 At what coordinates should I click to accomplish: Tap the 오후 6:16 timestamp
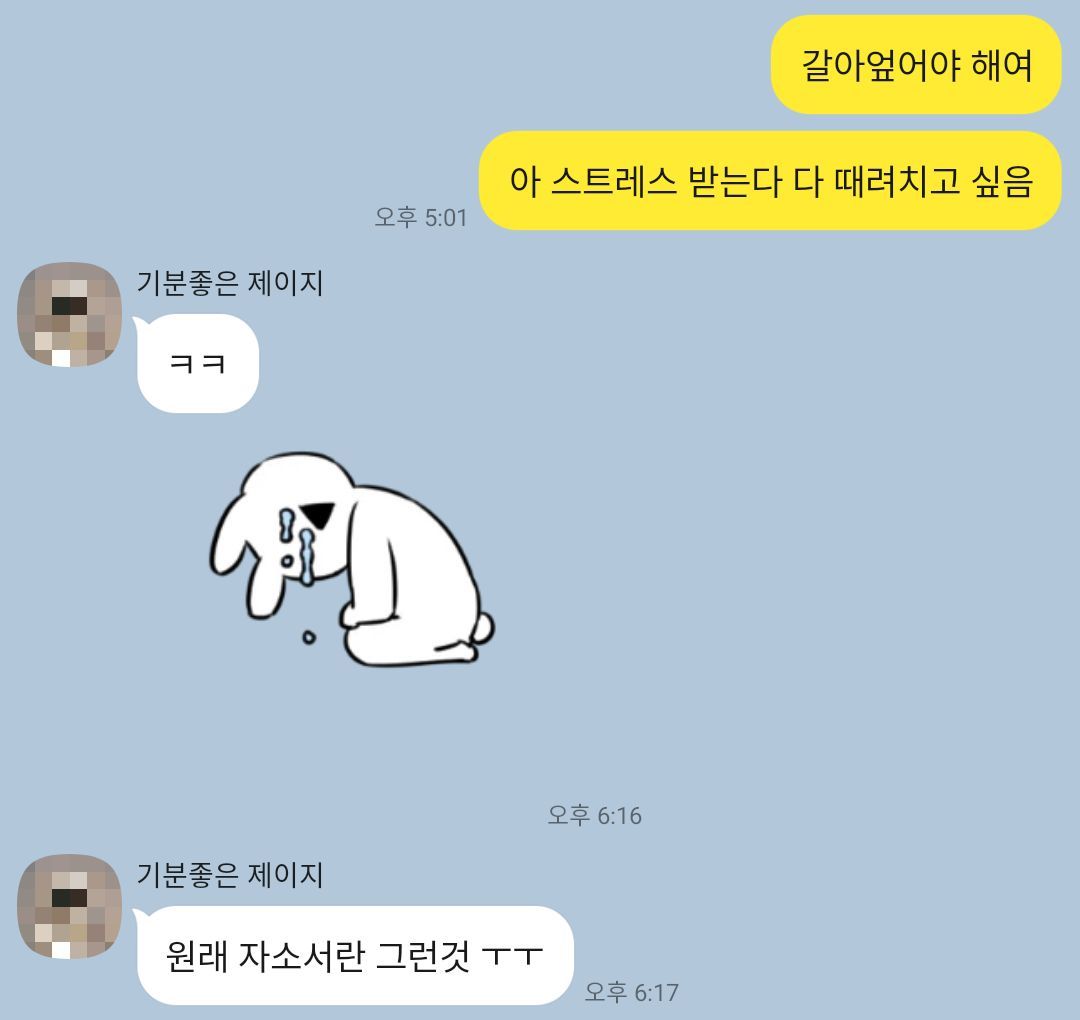point(594,815)
